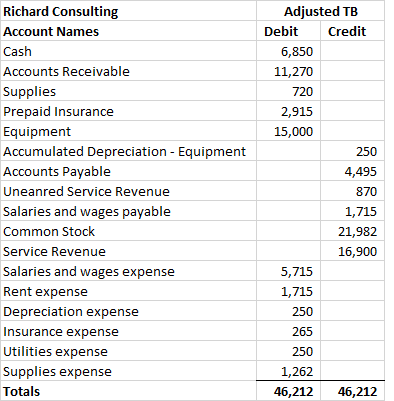The width and height of the screenshot is (394, 401).
Task: Click the 'Adjusted TB' header cell
Action: click(x=320, y=11)
